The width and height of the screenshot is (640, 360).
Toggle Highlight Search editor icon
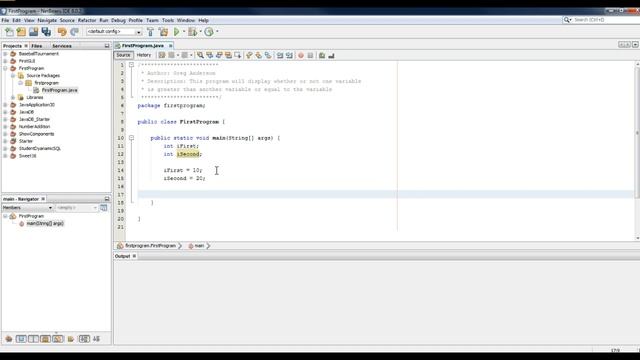tap(228, 55)
